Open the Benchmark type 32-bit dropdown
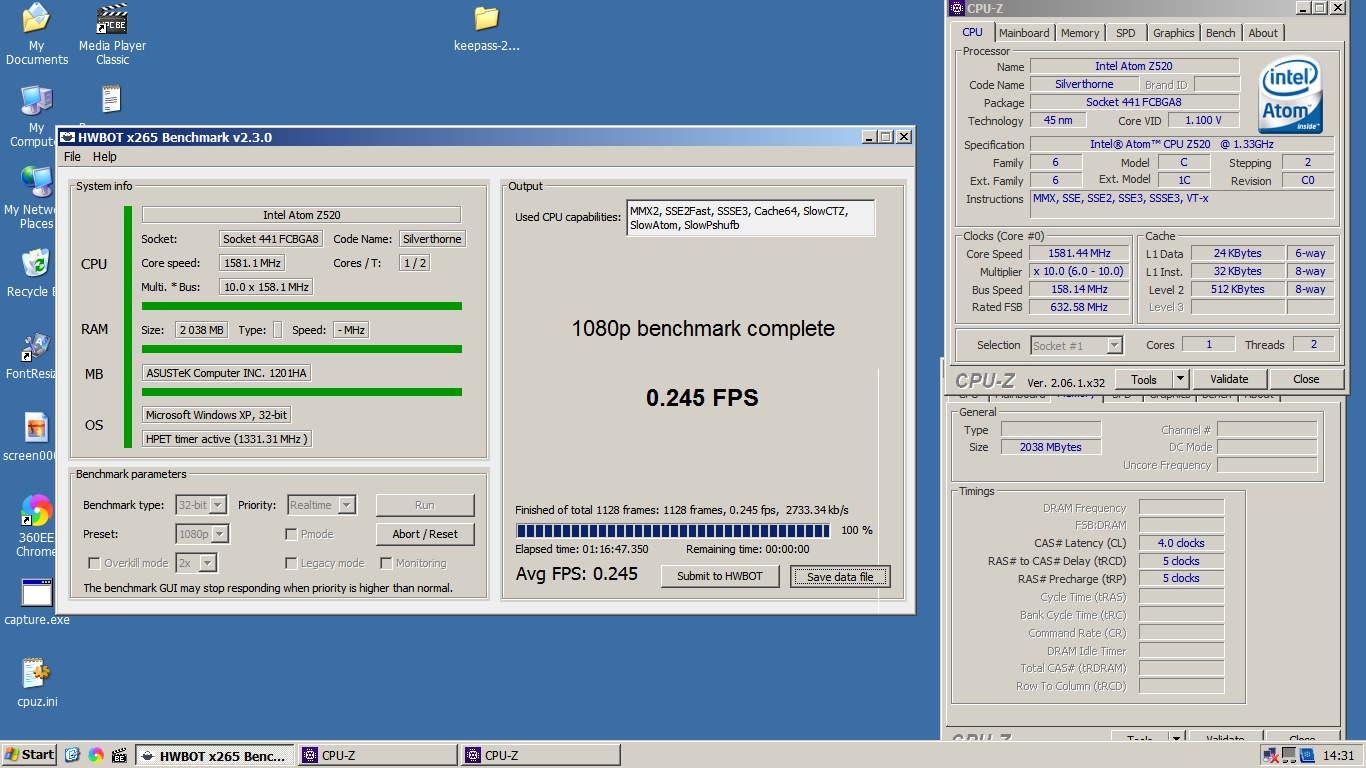 pos(201,505)
